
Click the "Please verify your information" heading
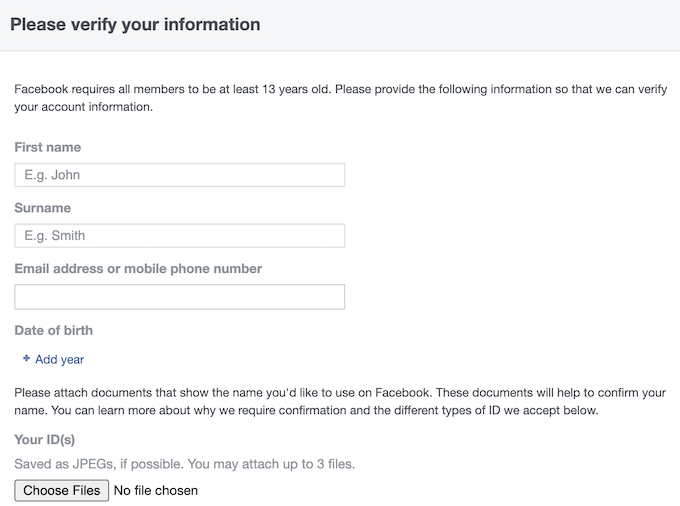pos(135,24)
